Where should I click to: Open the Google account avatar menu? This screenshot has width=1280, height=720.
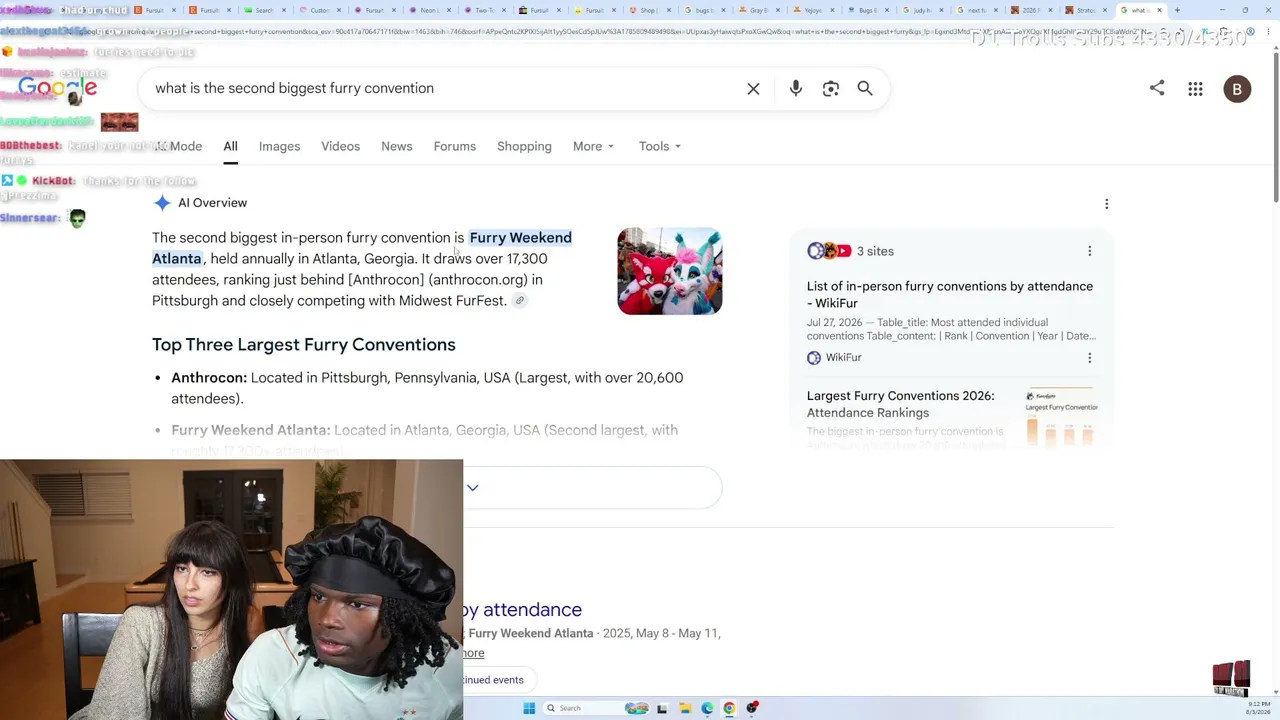(1237, 89)
